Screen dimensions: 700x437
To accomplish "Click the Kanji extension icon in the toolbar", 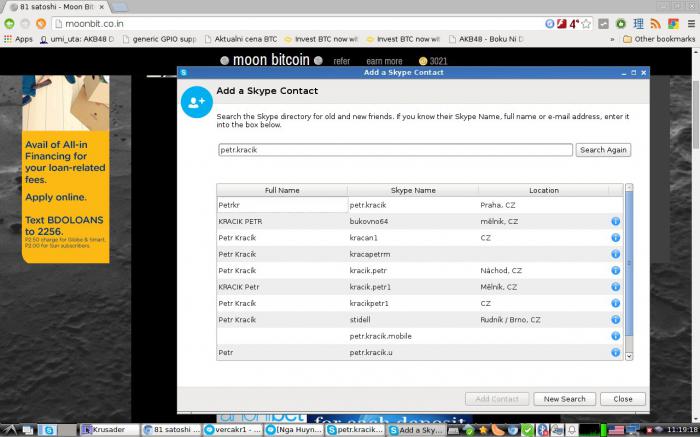I will coord(638,24).
